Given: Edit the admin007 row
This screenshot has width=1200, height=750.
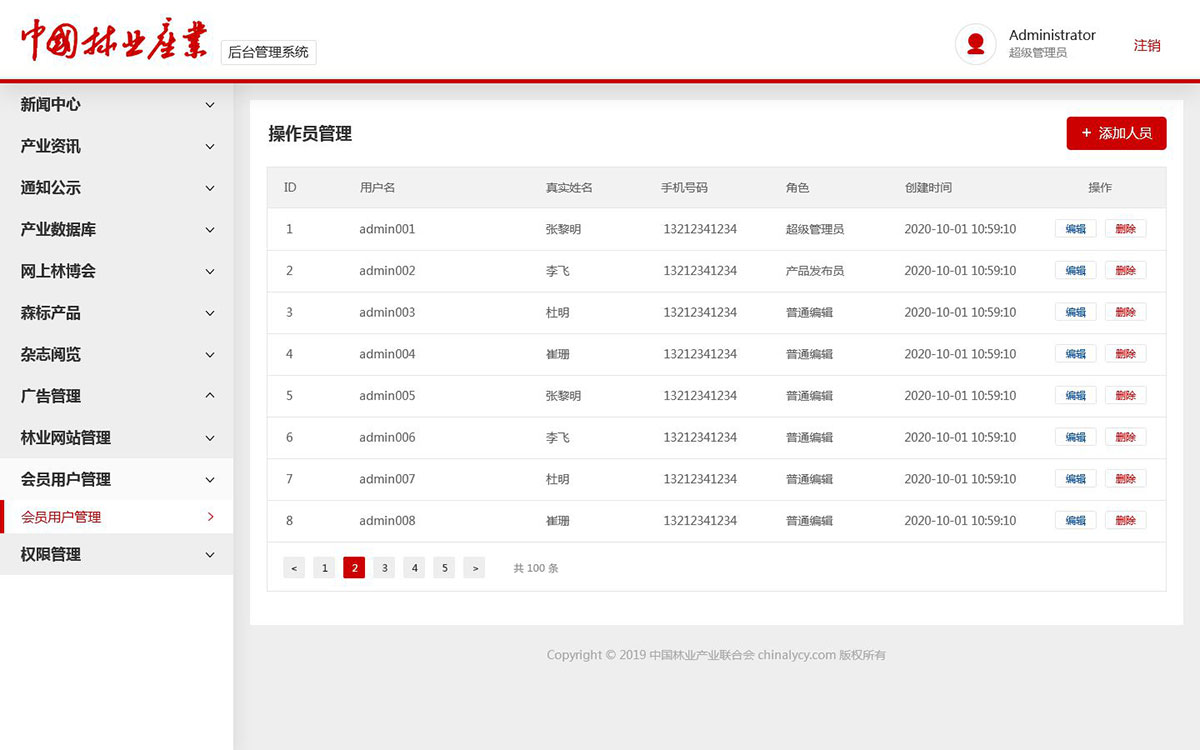Looking at the screenshot, I should (1075, 479).
